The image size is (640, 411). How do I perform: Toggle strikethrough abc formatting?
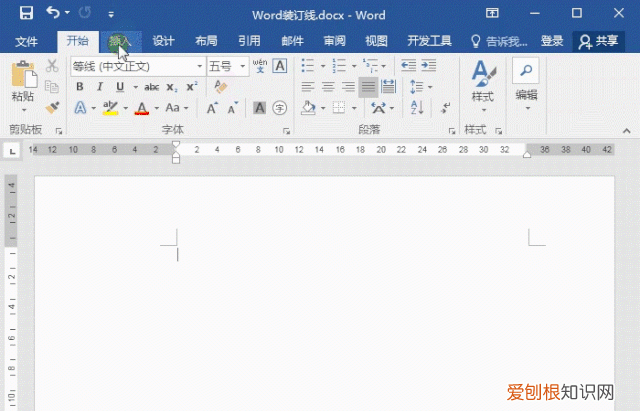pyautogui.click(x=151, y=87)
